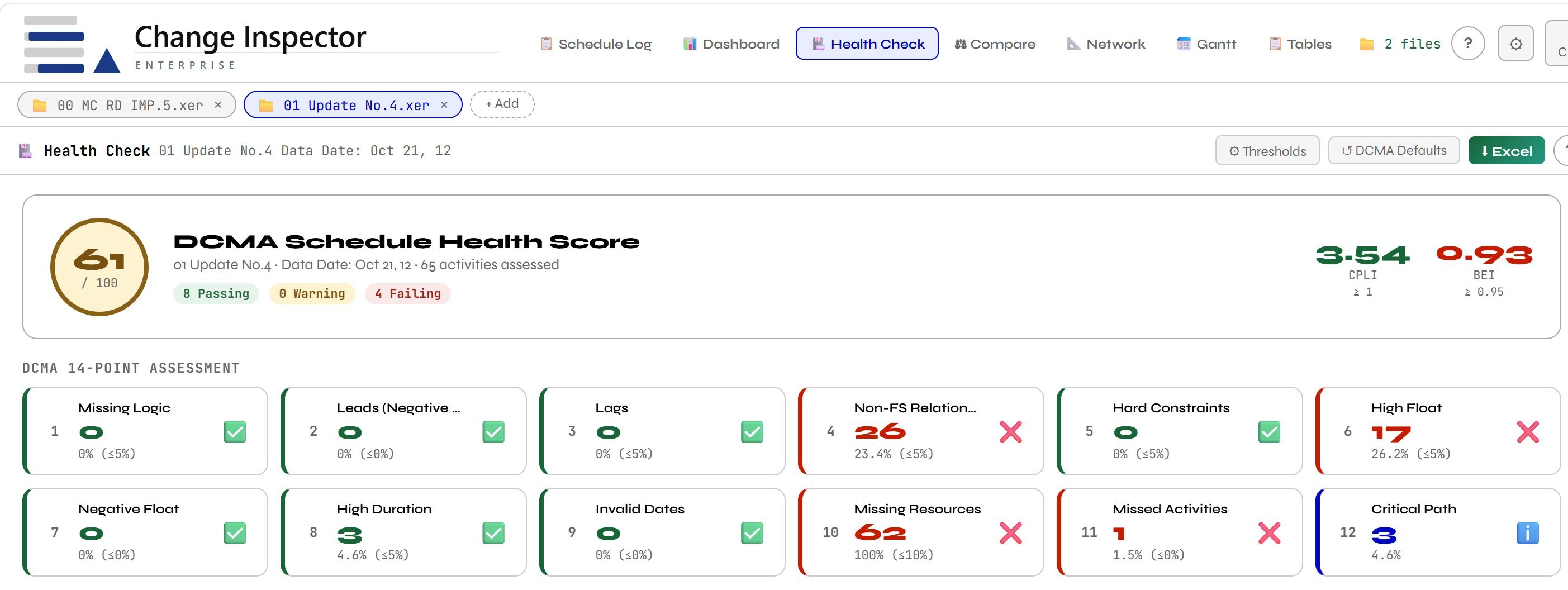The width and height of the screenshot is (1568, 590).
Task: Switch to the Dashboard tab
Action: 731,44
